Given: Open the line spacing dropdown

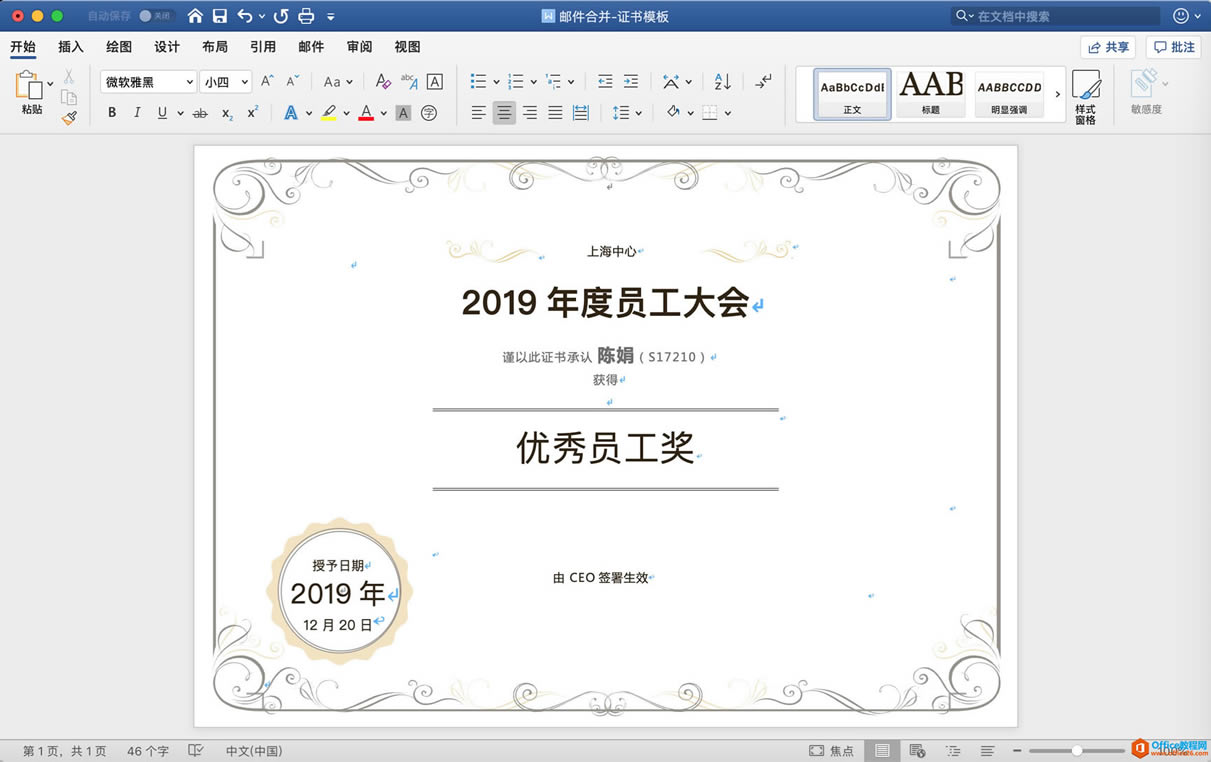Looking at the screenshot, I should pos(625,112).
